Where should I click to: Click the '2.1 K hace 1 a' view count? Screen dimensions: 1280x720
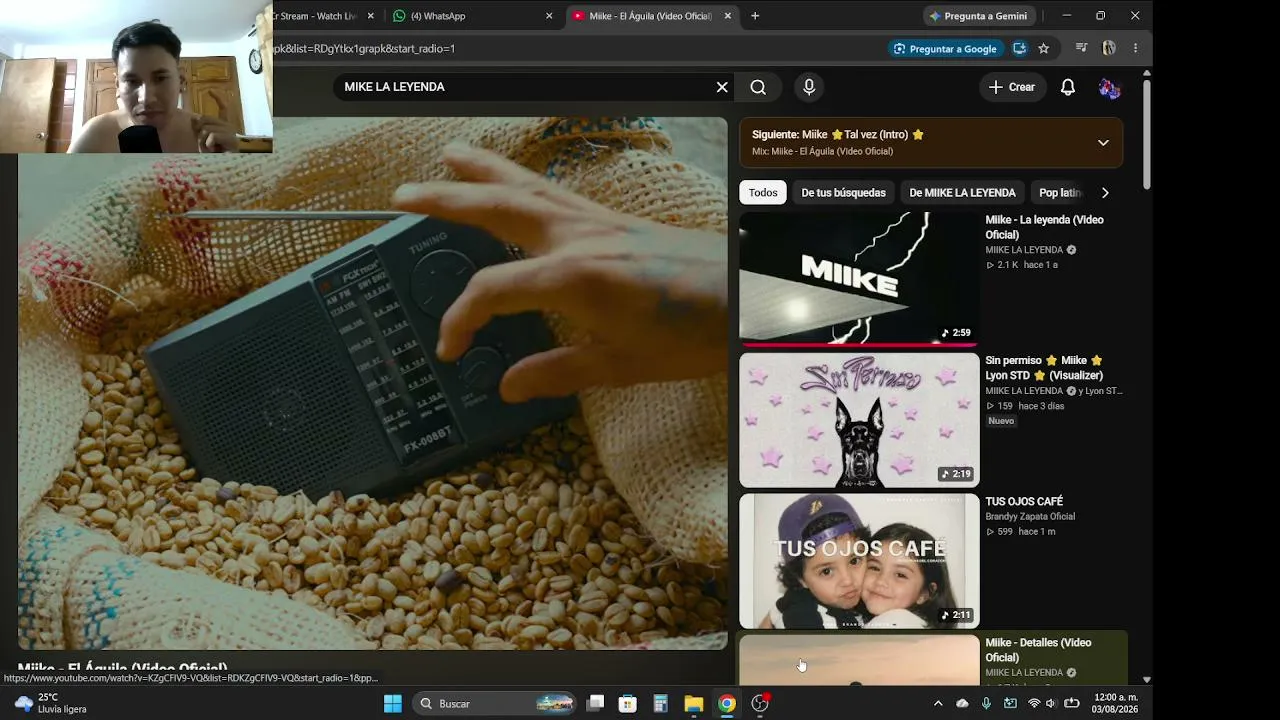1021,265
